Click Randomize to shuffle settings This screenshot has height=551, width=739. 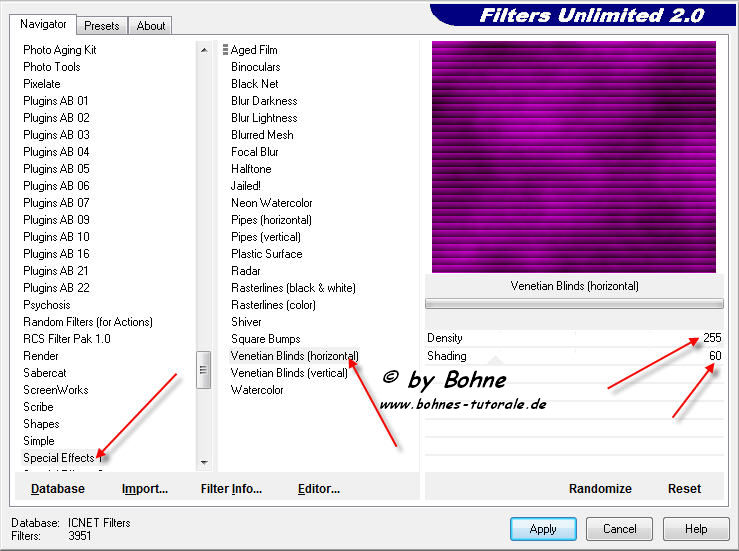click(600, 489)
